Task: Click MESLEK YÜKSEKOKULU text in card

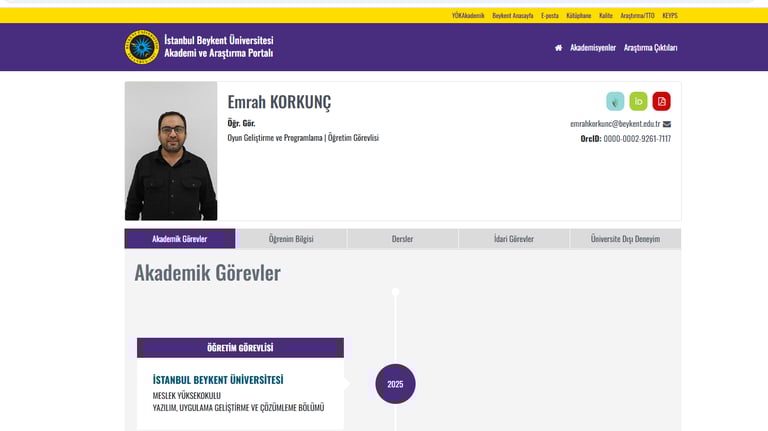Action: point(187,395)
